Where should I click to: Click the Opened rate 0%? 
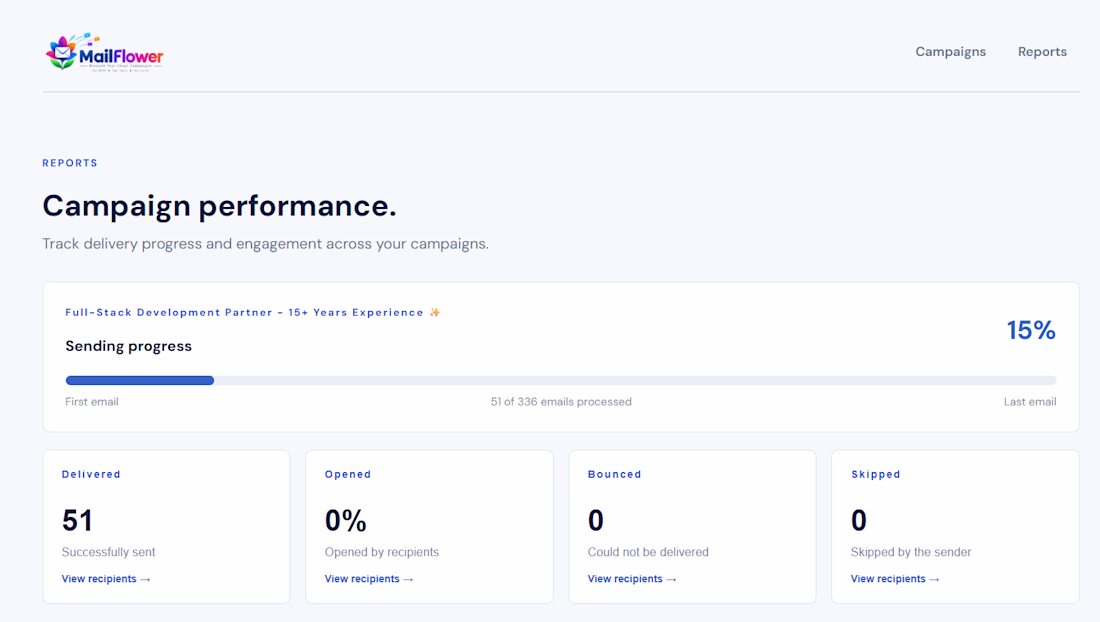coord(346,520)
